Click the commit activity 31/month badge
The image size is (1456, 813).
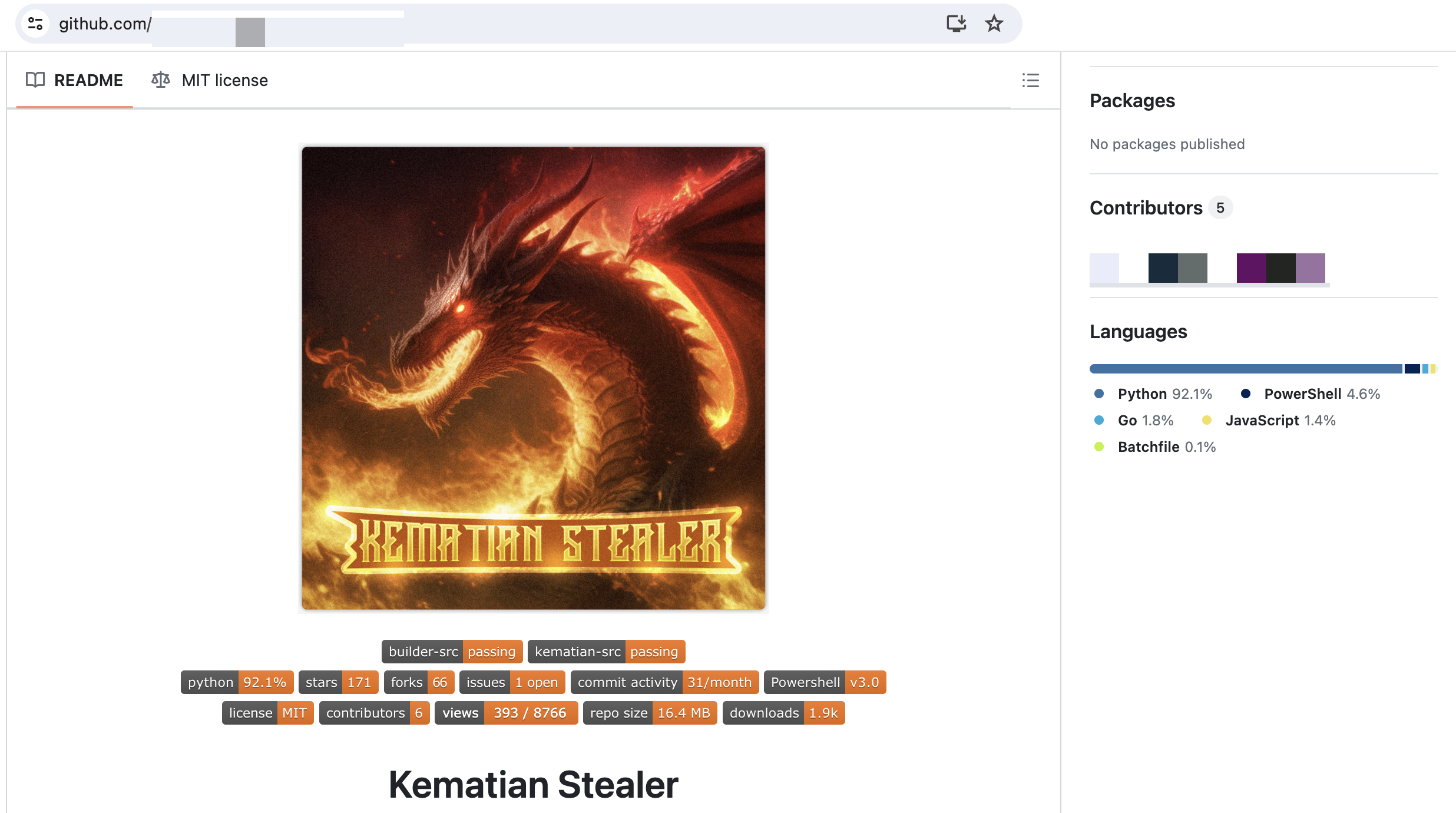click(664, 682)
